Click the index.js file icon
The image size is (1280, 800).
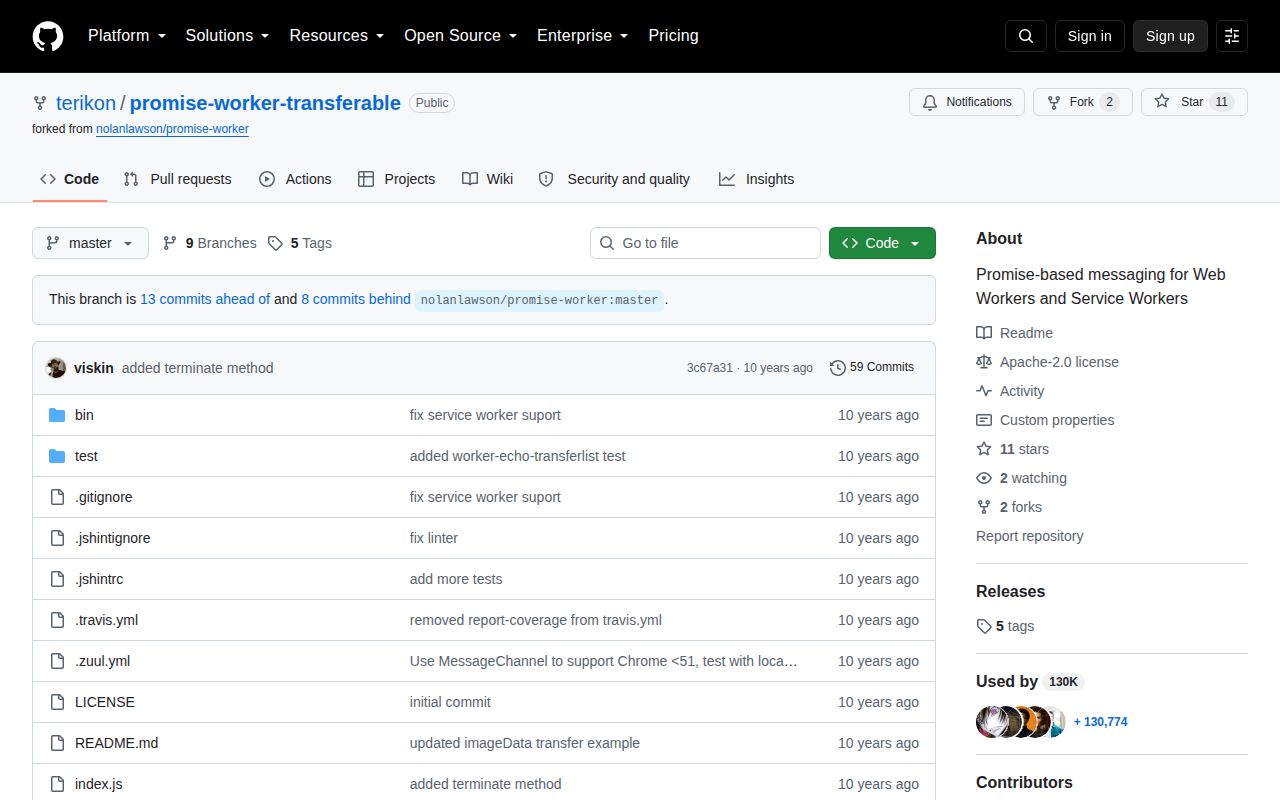click(x=57, y=784)
